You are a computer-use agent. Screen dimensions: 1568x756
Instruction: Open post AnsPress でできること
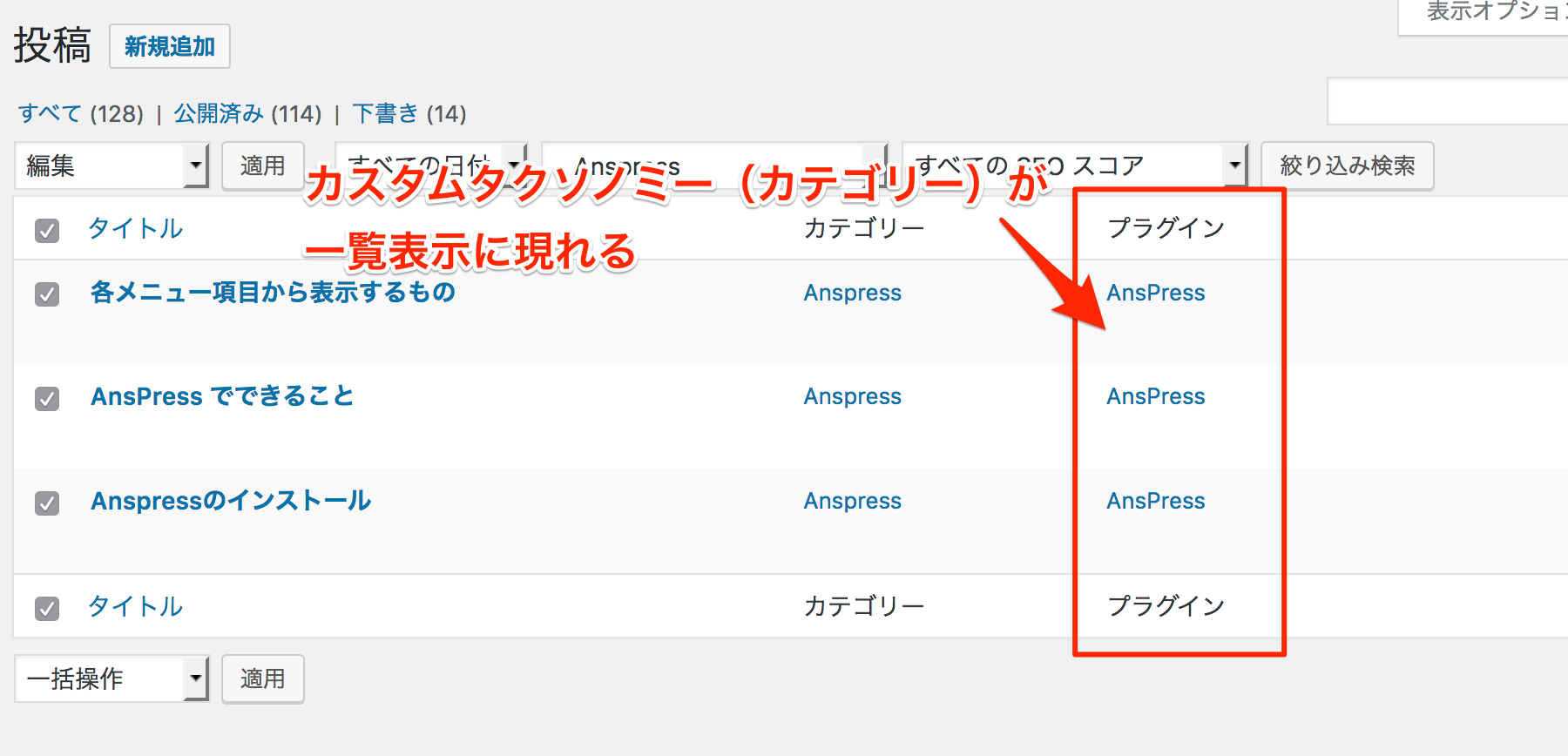pos(223,396)
